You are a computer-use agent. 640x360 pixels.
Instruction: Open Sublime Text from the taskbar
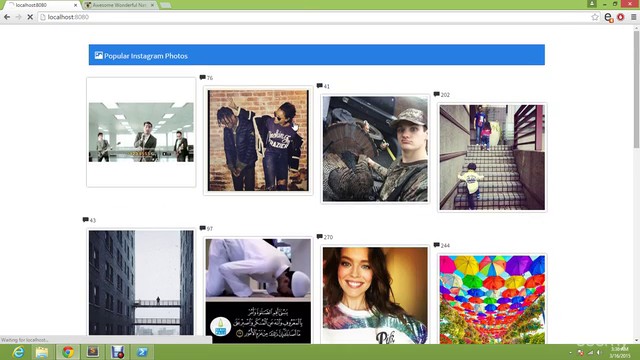coord(93,352)
